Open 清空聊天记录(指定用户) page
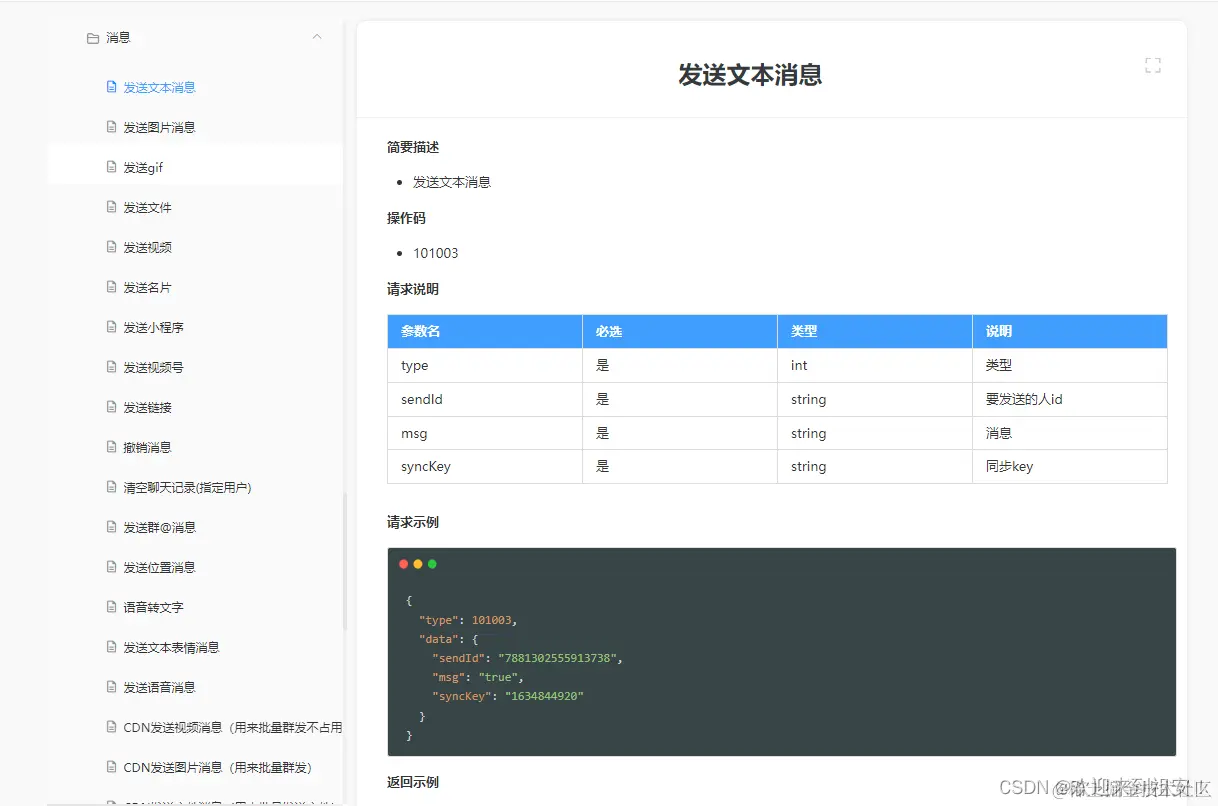The height and width of the screenshot is (806, 1218). coord(187,487)
